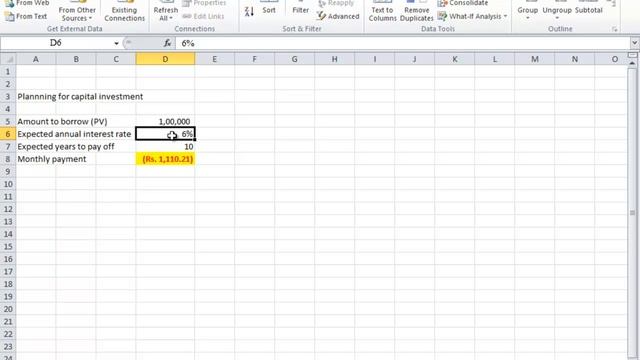Select the cell containing 10
Viewport: 640px width, 360px height.
click(165, 147)
